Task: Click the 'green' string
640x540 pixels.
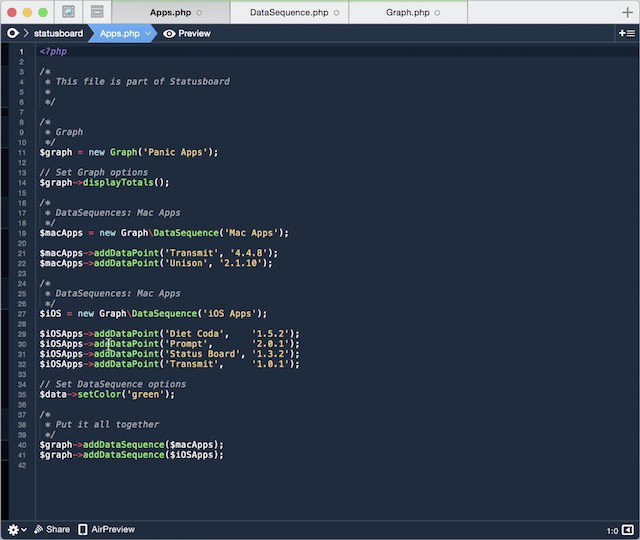Action: coord(145,394)
